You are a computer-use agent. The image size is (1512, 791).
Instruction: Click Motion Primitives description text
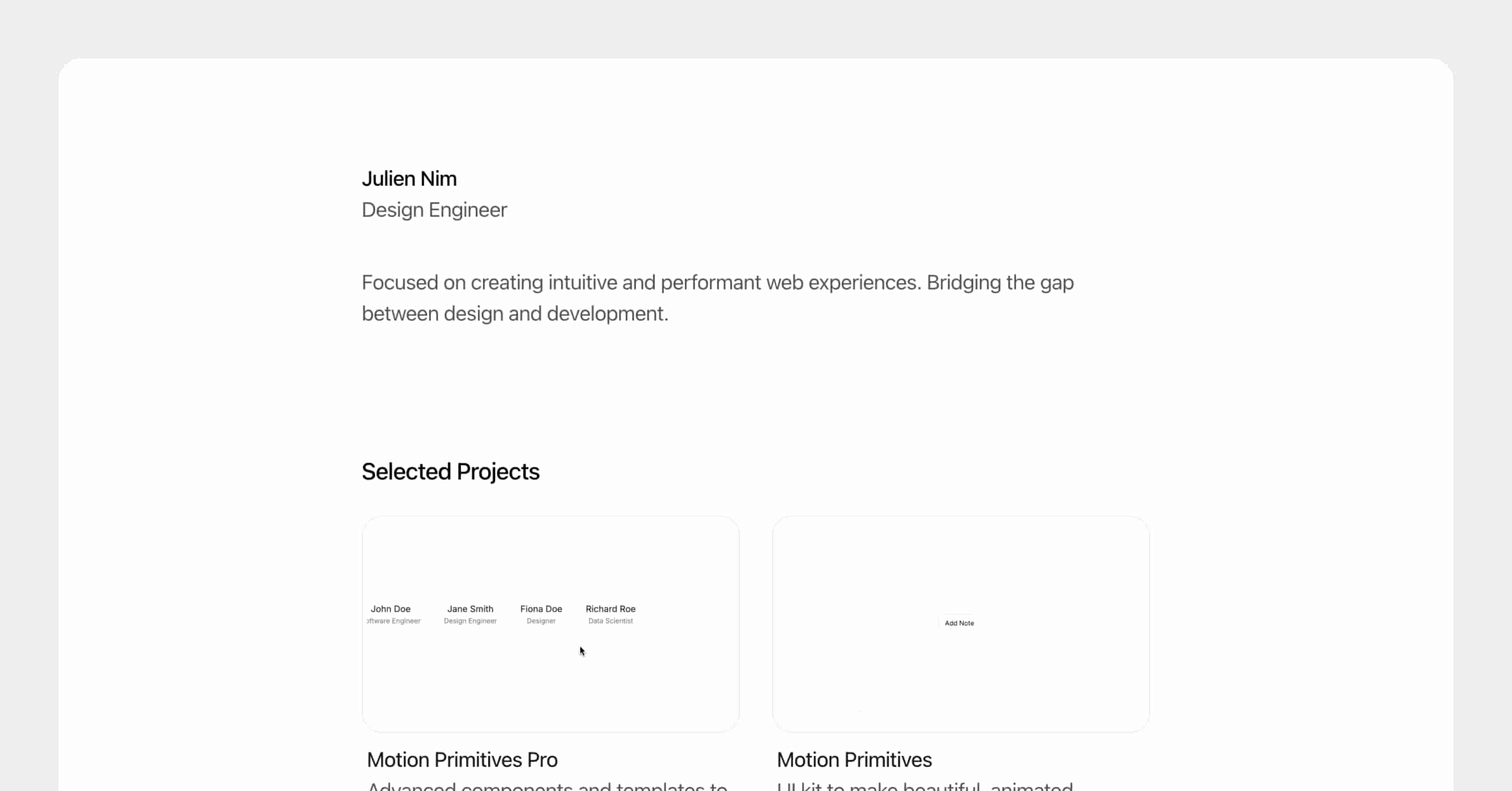[x=925, y=786]
